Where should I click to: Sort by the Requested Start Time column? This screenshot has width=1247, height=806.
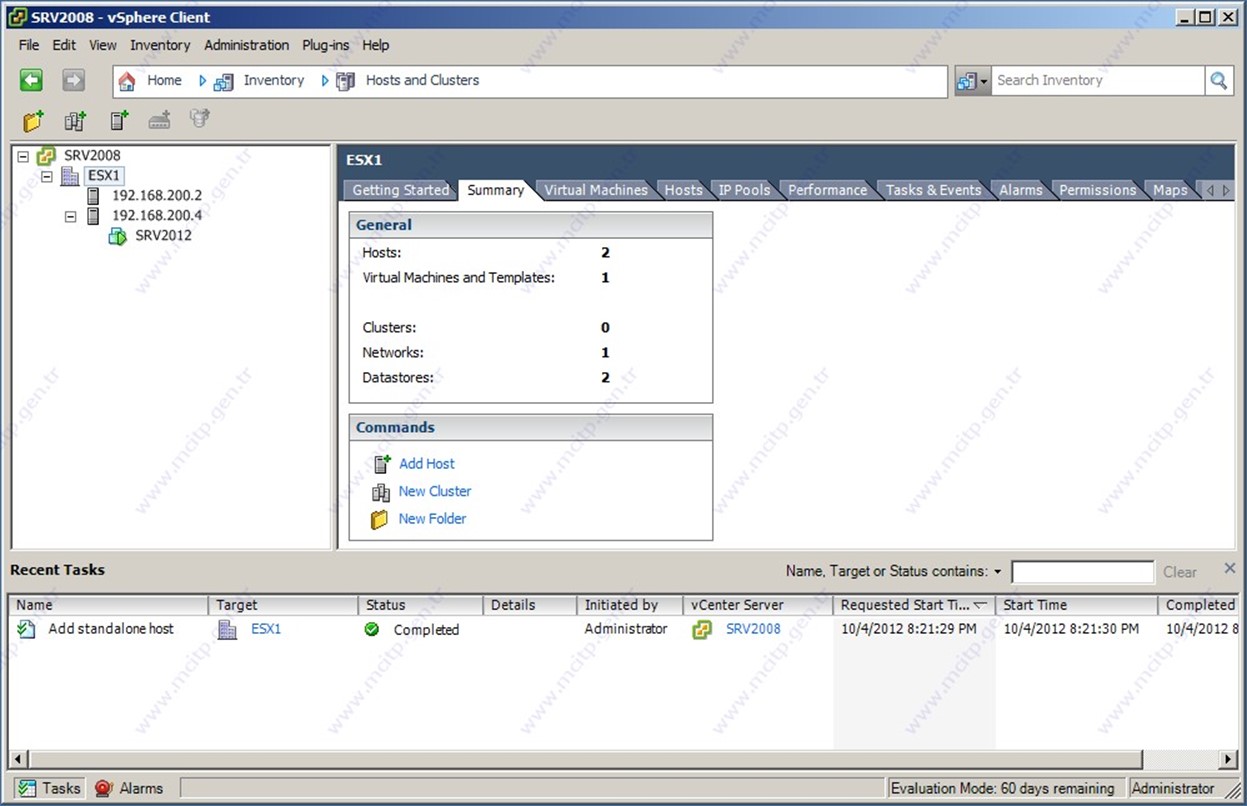click(x=914, y=605)
